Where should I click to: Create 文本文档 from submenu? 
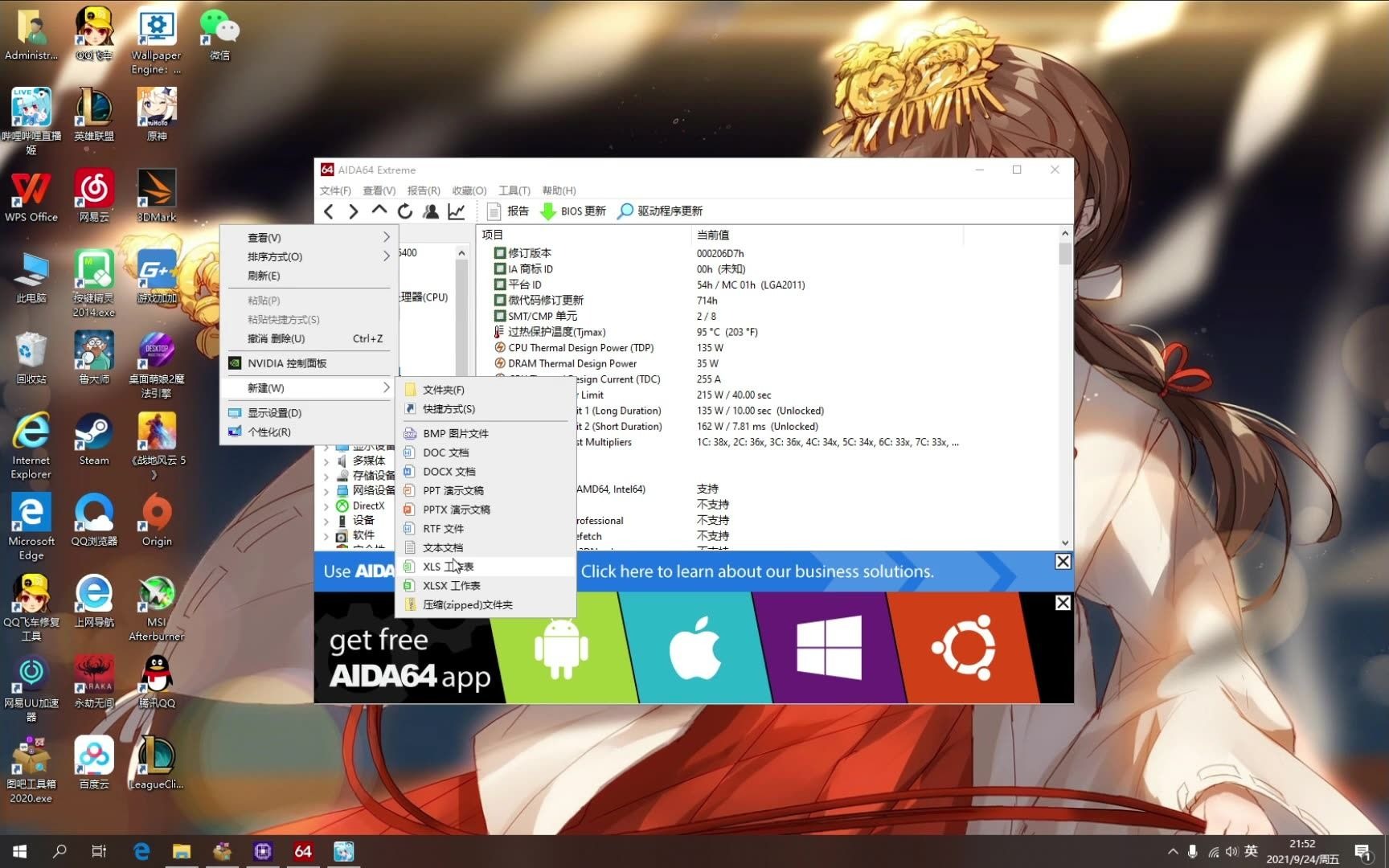486,548
